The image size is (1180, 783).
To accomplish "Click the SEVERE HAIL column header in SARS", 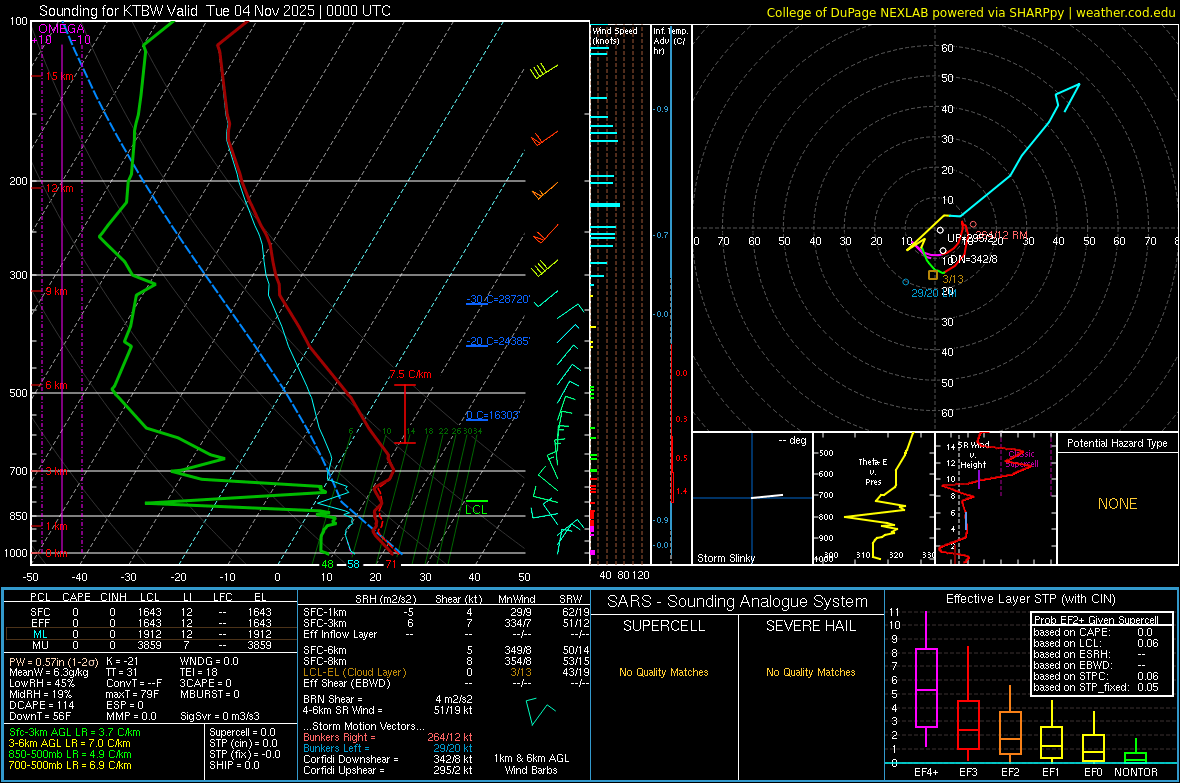I will 810,626.
